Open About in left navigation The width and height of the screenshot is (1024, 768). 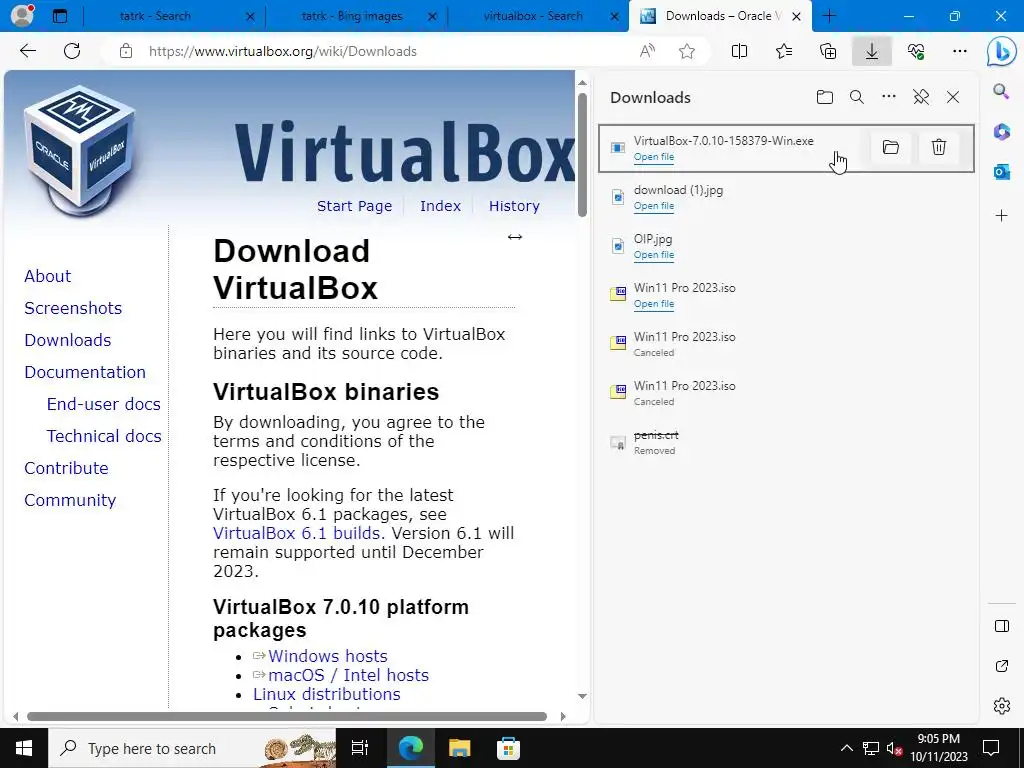(x=48, y=276)
